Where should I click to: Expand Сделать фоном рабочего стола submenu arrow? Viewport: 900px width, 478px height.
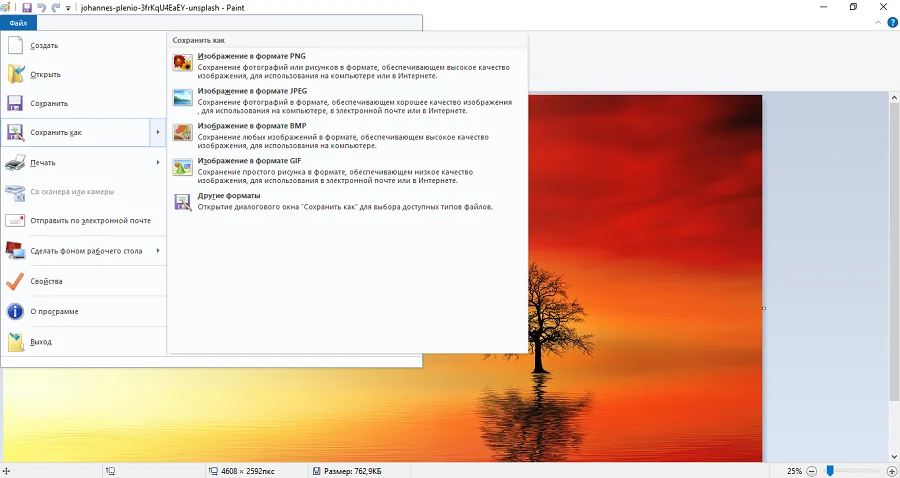[x=158, y=251]
